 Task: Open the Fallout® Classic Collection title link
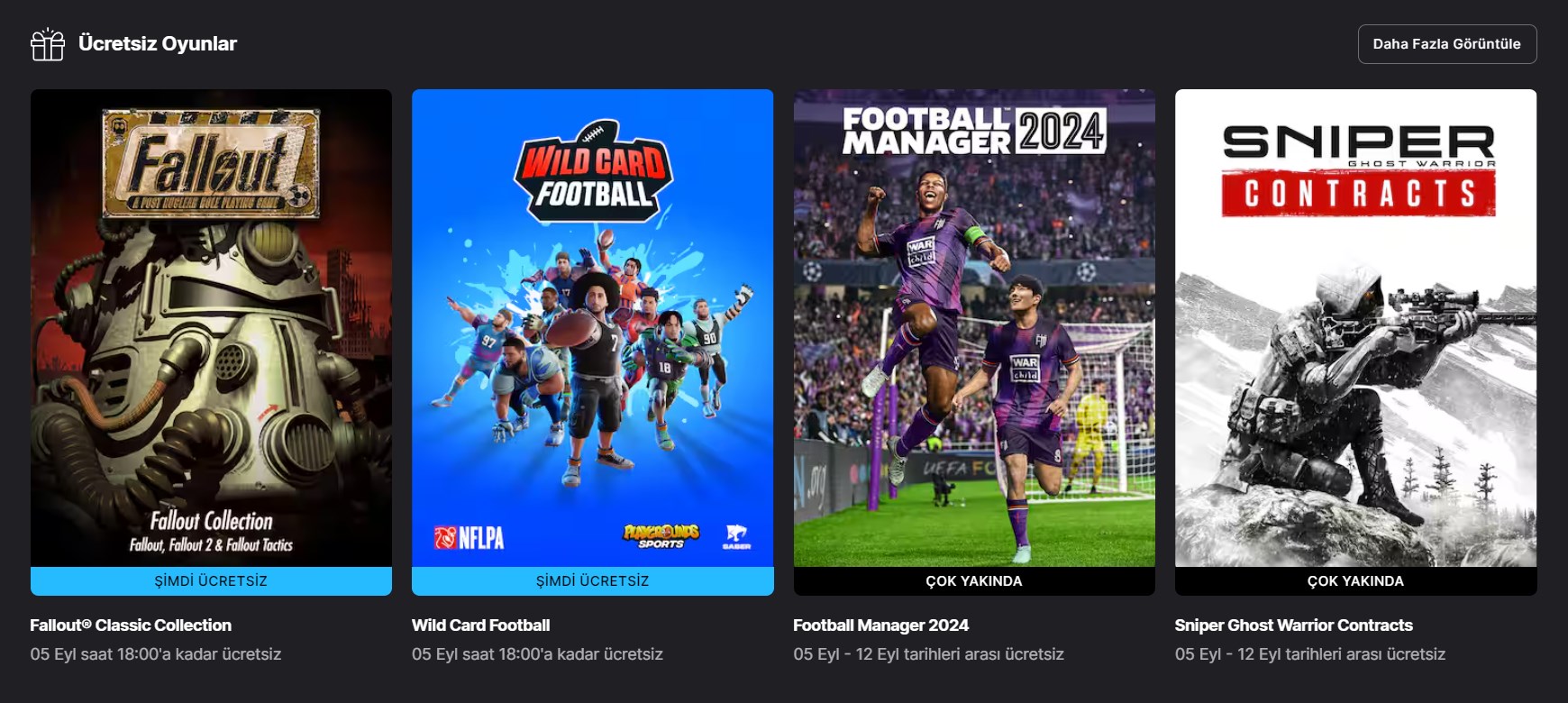tap(131, 625)
